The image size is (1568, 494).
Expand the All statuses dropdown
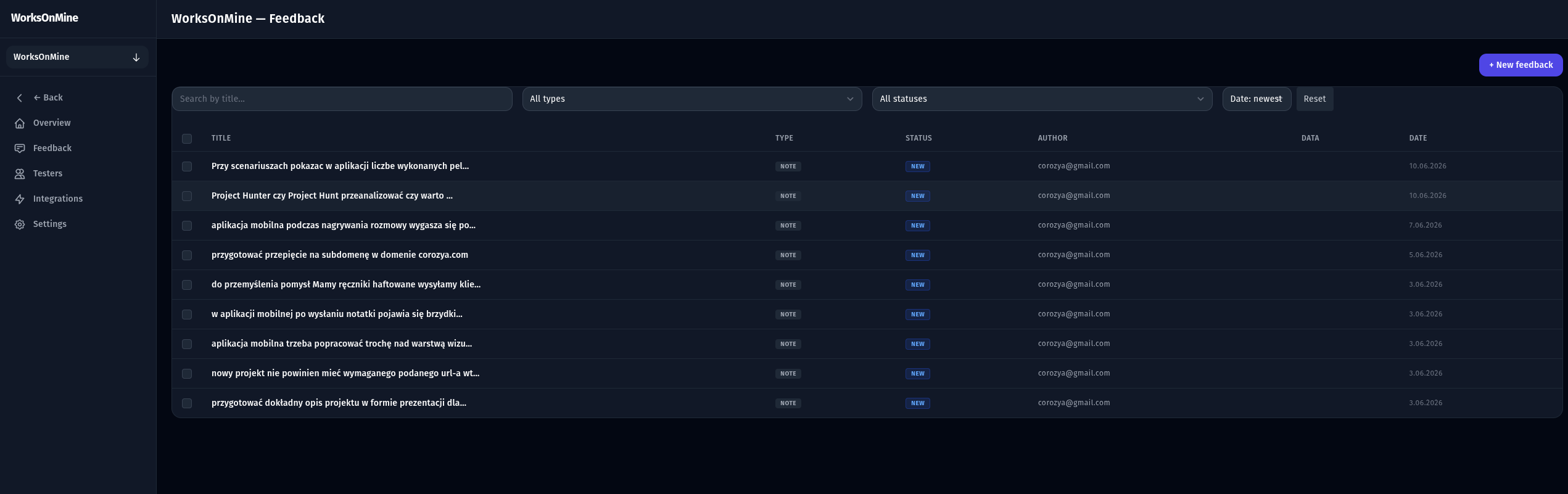pyautogui.click(x=1042, y=99)
